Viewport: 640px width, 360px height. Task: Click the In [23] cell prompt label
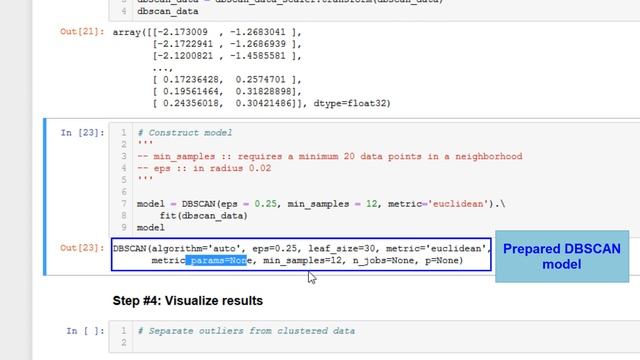pyautogui.click(x=82, y=133)
